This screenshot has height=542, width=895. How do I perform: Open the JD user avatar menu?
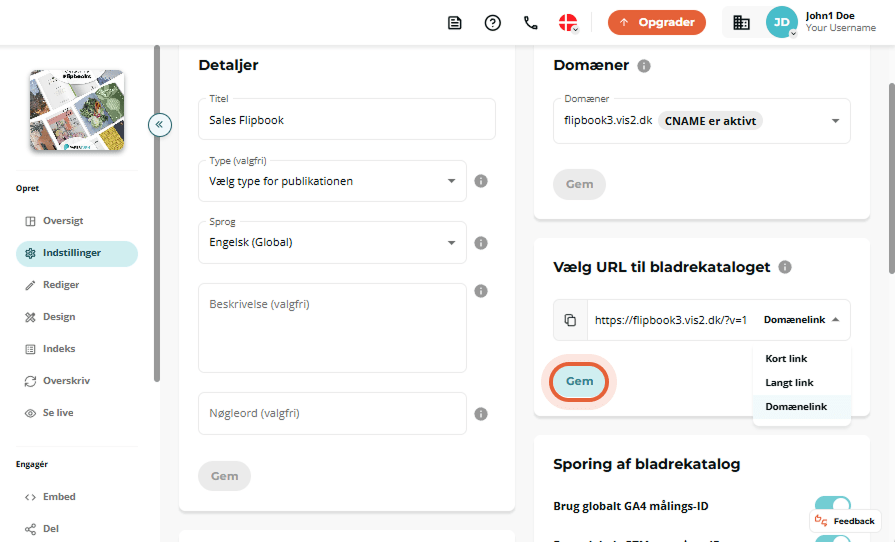[781, 22]
